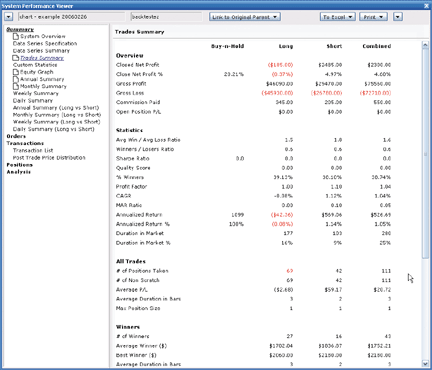The image size is (432, 370).
Task: Open the Print dropdown button
Action: click(373, 17)
